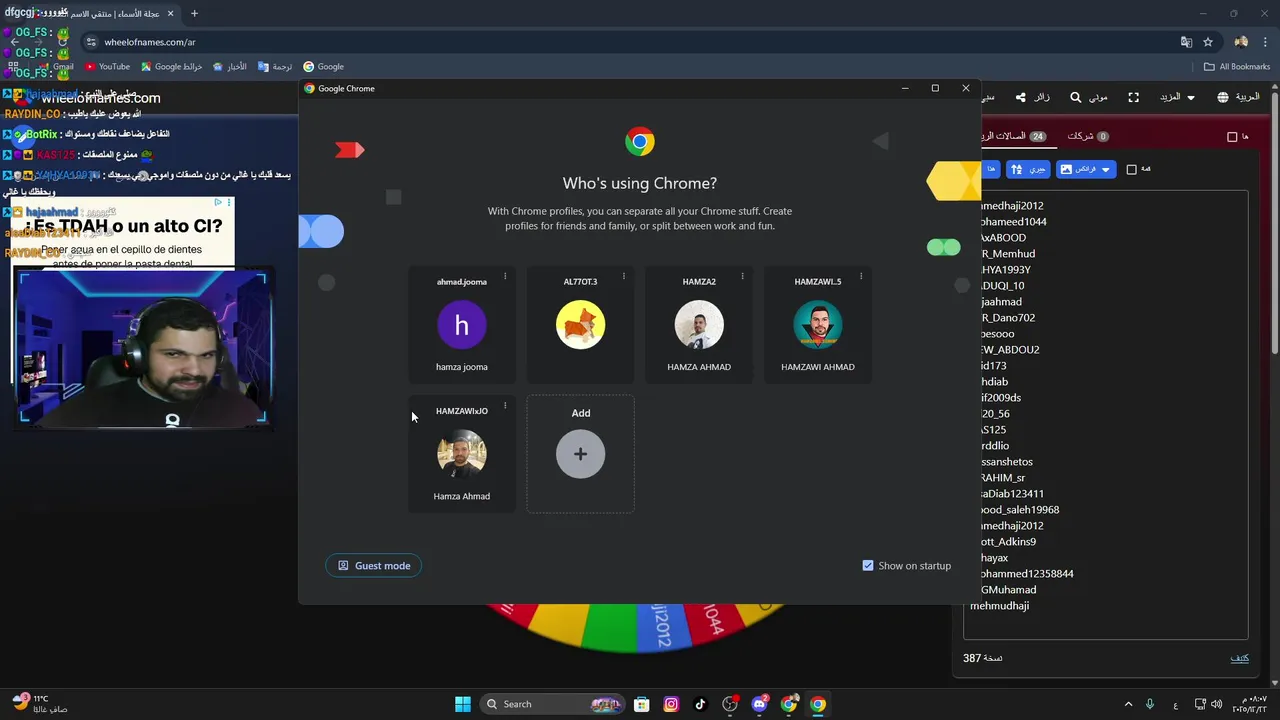Bookmark this page with the star icon
The image size is (1280, 720).
tap(1208, 42)
